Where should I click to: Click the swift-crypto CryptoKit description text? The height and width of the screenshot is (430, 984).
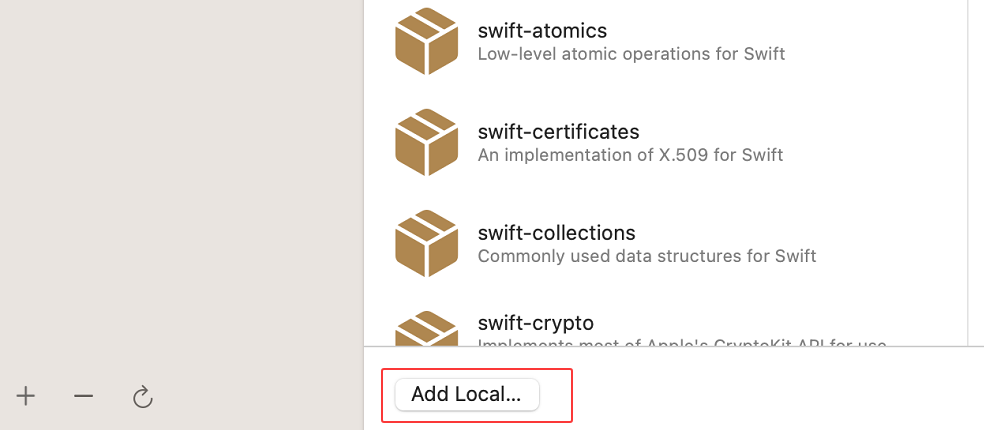click(x=682, y=343)
